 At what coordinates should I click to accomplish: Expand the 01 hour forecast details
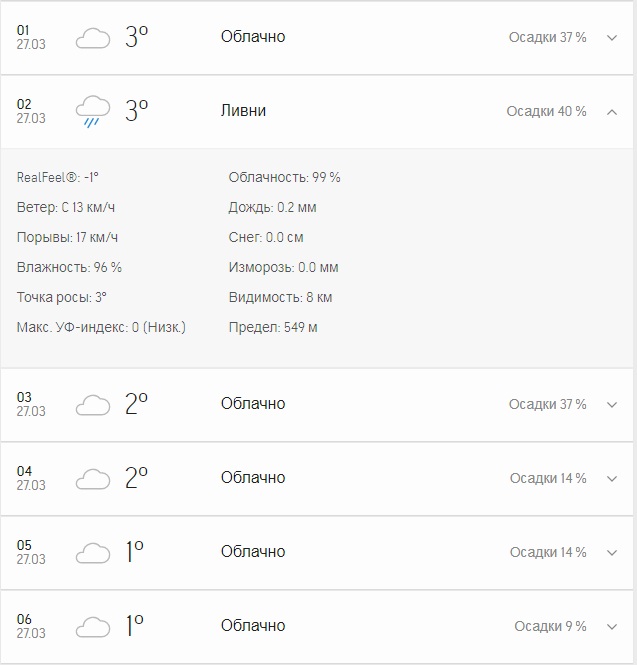pos(612,38)
